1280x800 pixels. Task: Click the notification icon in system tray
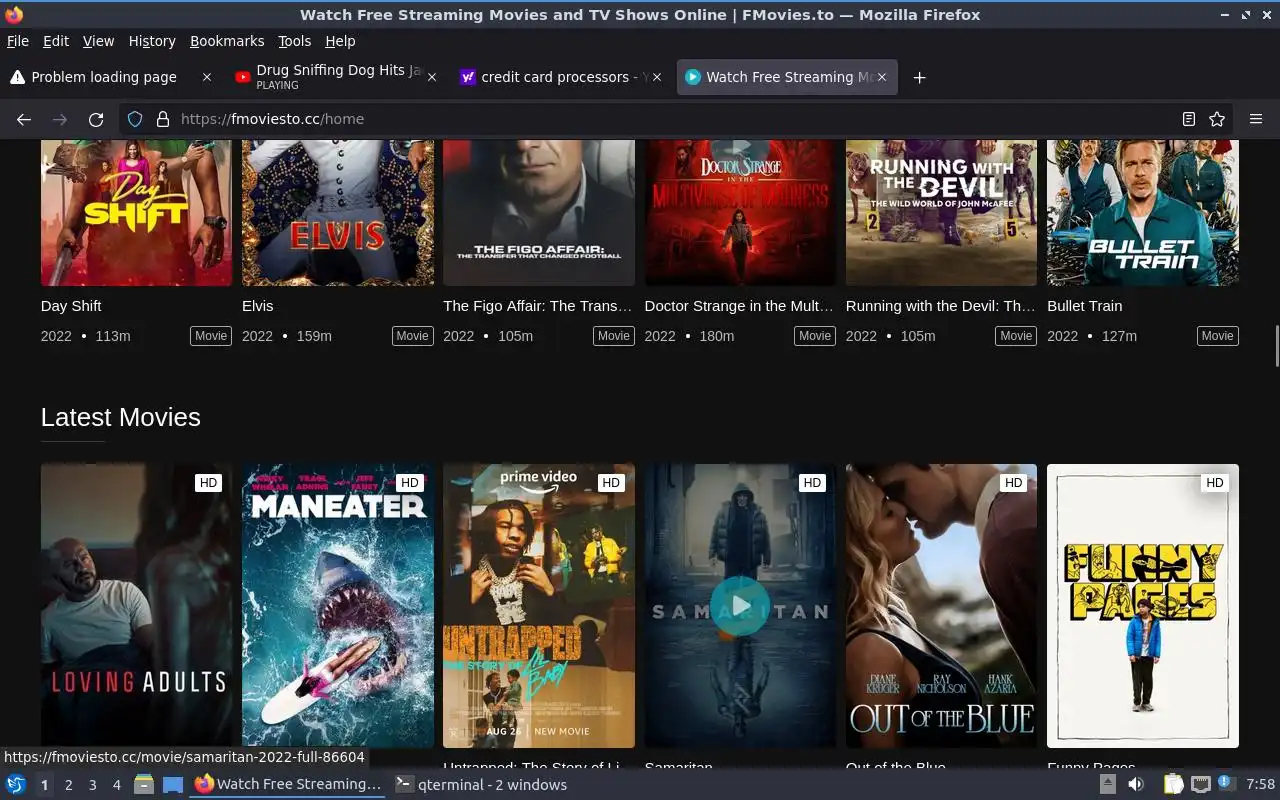coord(1226,783)
